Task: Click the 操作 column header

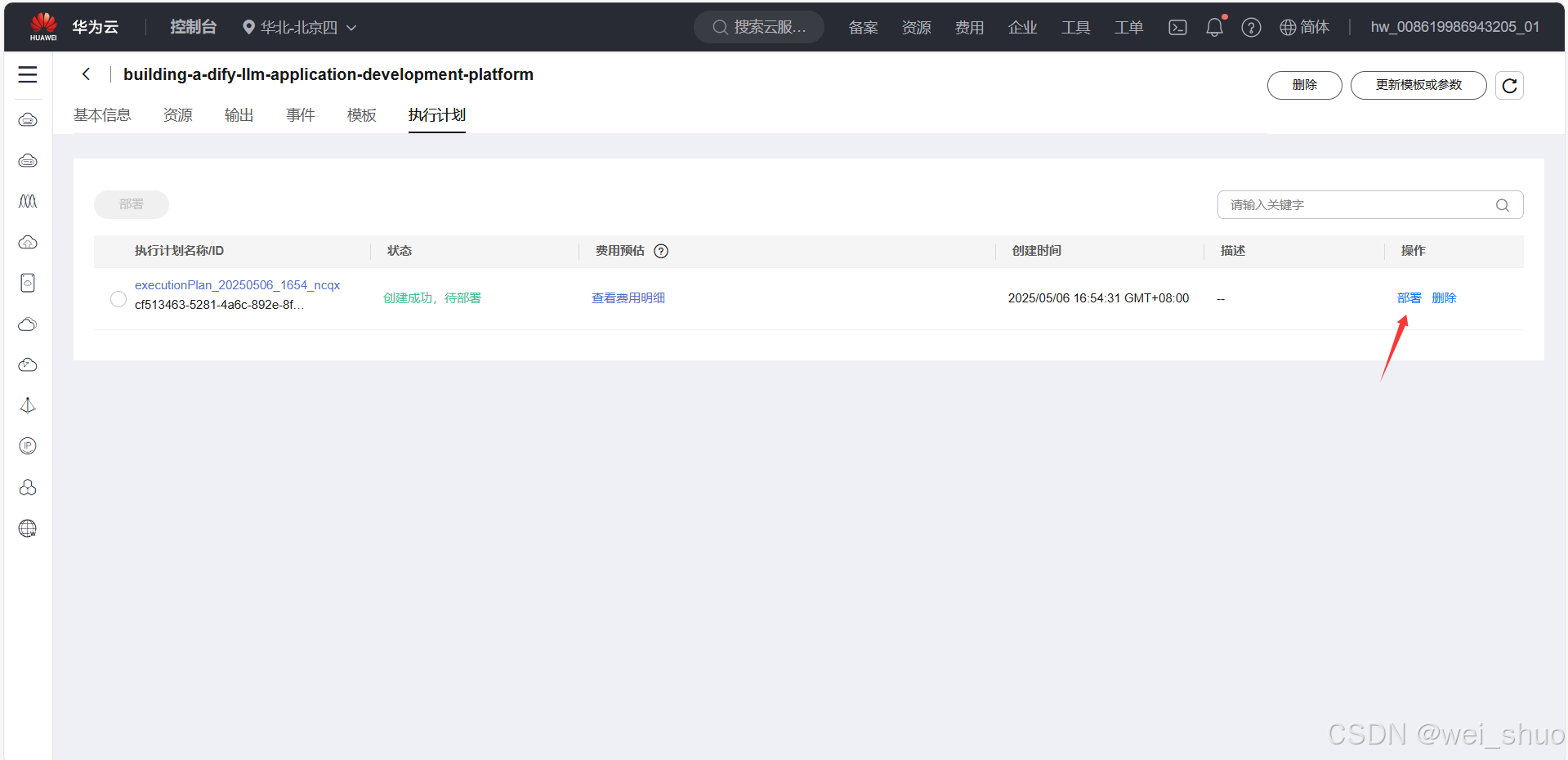Action: point(1413,251)
